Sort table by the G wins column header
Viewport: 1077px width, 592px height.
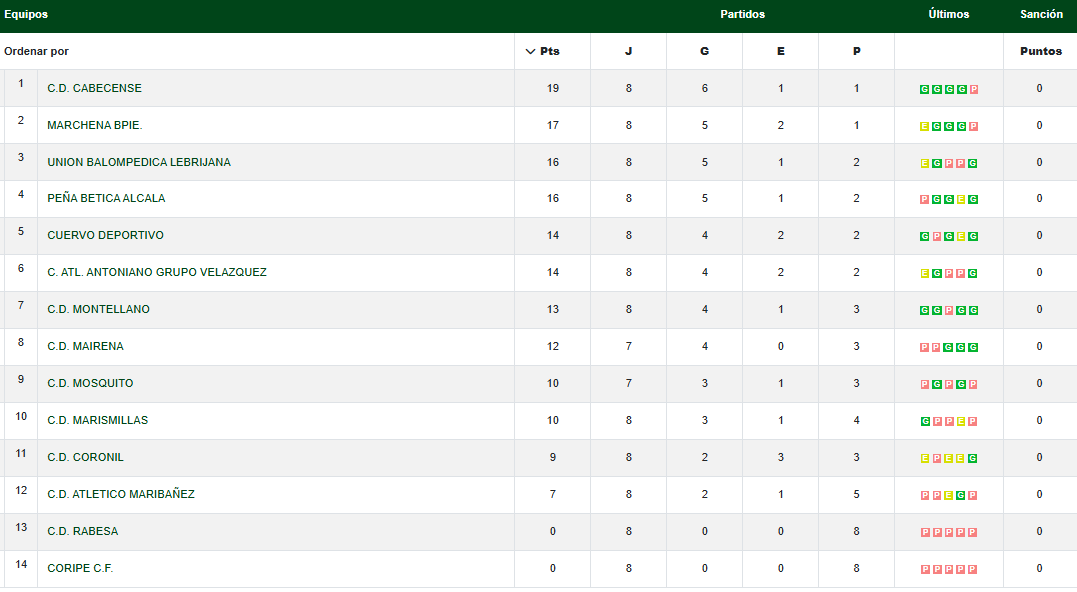(704, 52)
